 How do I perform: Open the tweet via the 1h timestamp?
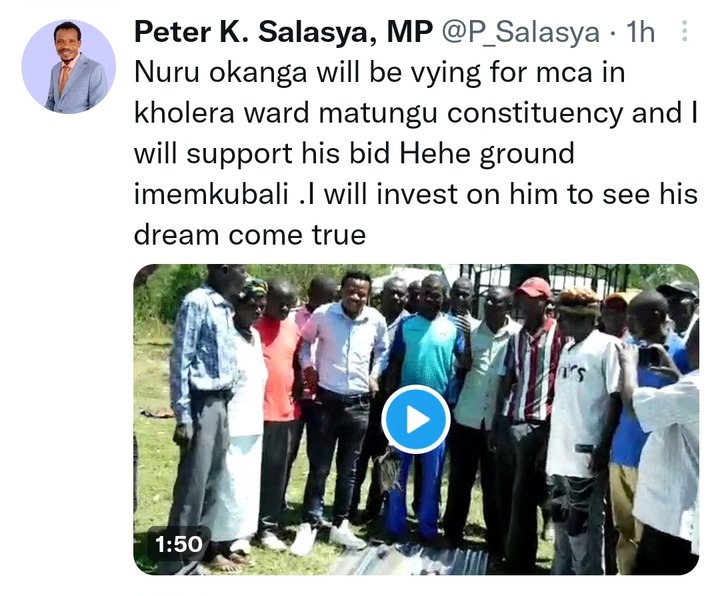(641, 32)
